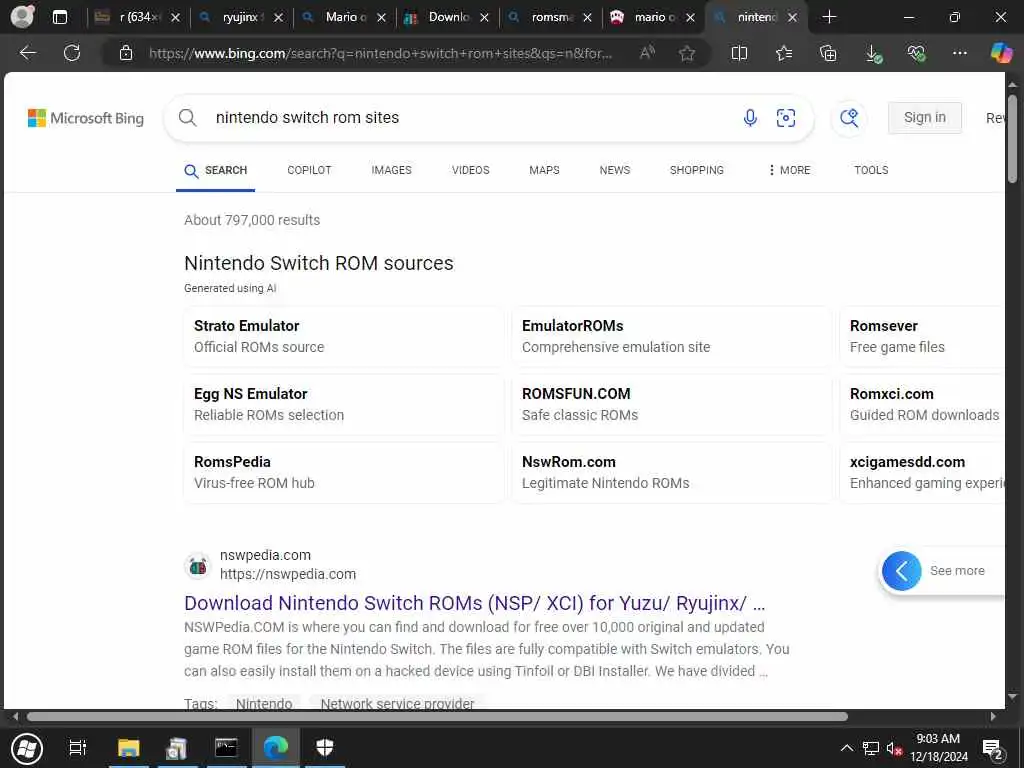Open Browser essentials heart icon
Image resolution: width=1024 pixels, height=768 pixels.
point(916,53)
